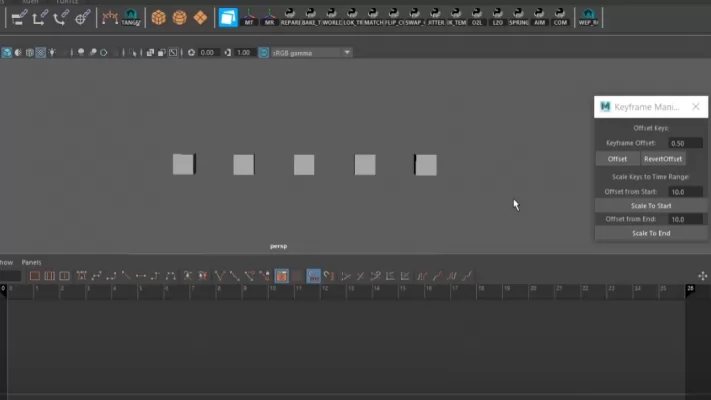Click the MT shelf script icon
Viewport: 711px width, 400px height.
coord(249,17)
